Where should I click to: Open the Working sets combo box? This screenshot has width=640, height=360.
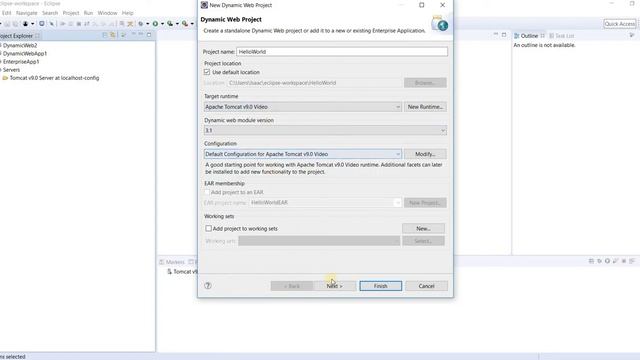coord(319,241)
